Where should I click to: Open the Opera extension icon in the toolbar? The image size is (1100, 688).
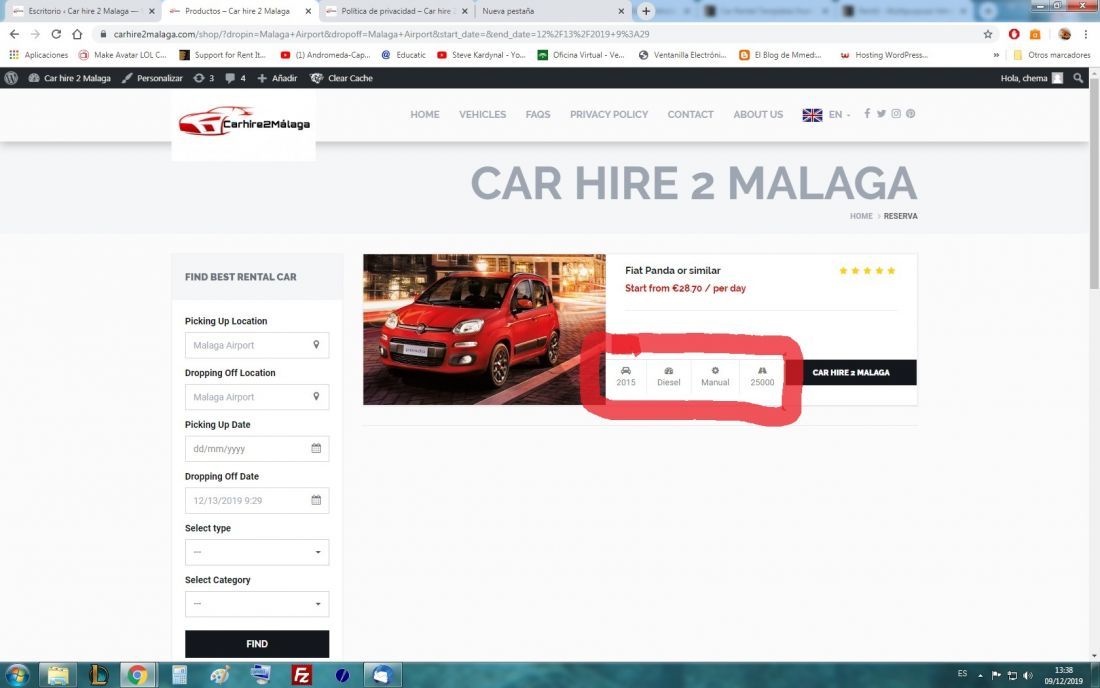(1014, 34)
